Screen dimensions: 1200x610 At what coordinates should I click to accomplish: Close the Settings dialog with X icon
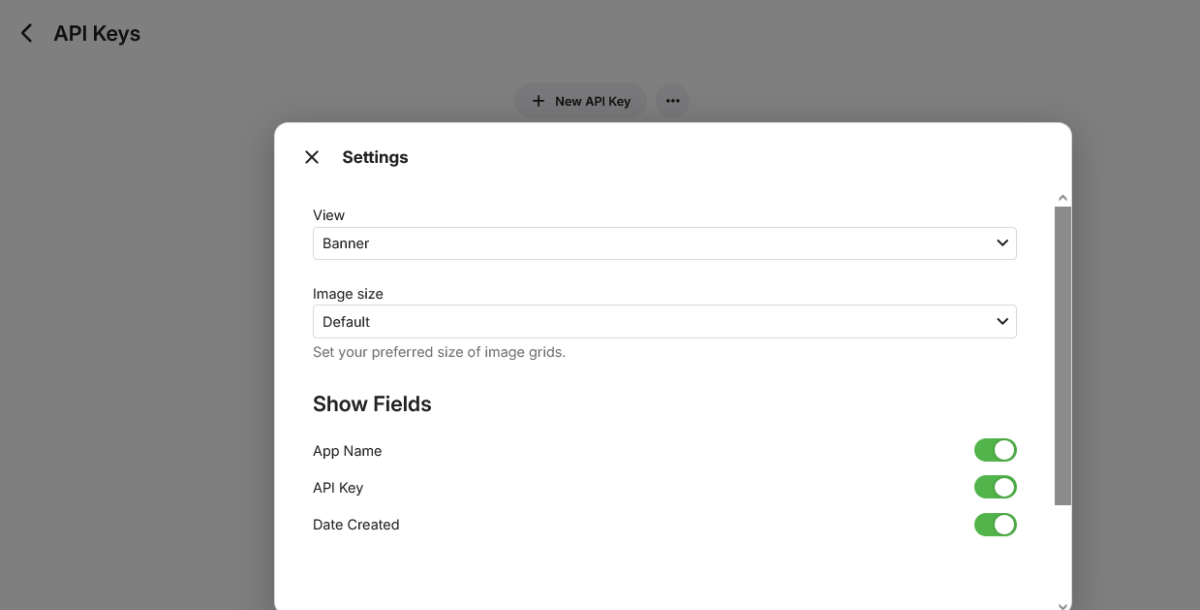pyautogui.click(x=312, y=157)
